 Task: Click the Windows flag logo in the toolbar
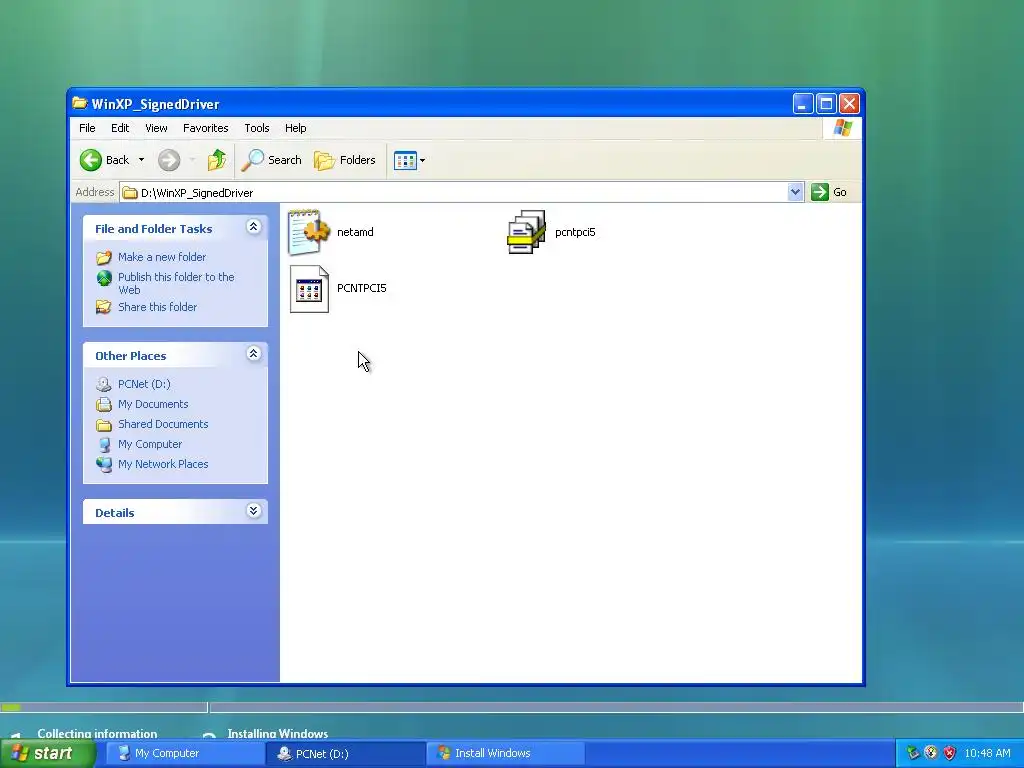(x=842, y=128)
